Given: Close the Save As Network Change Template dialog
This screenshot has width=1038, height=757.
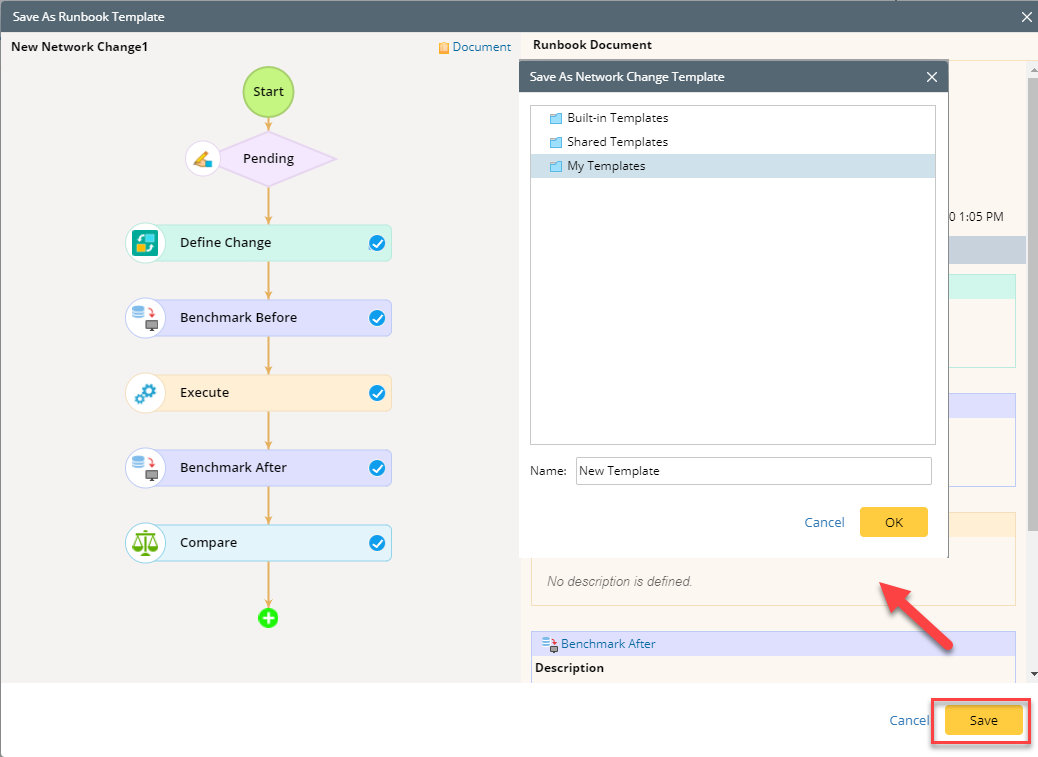Looking at the screenshot, I should (x=932, y=77).
